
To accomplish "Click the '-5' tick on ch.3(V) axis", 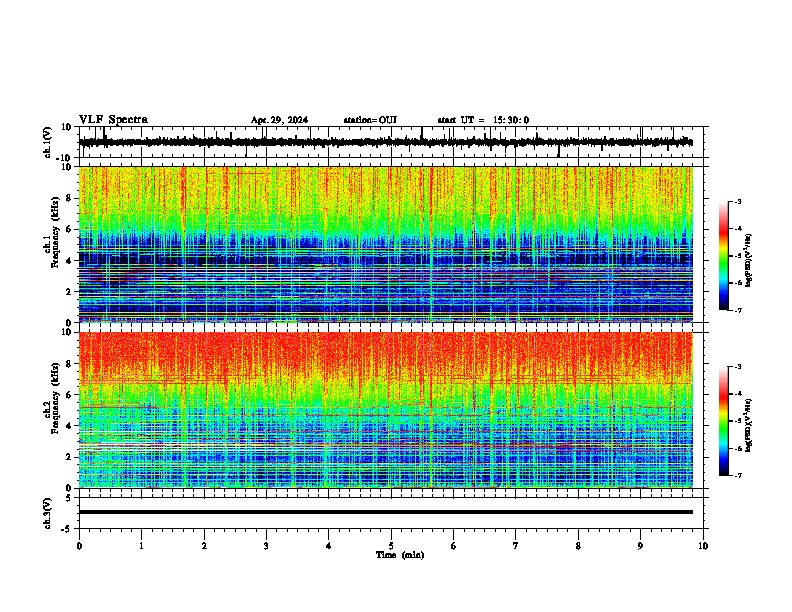I will [68, 529].
